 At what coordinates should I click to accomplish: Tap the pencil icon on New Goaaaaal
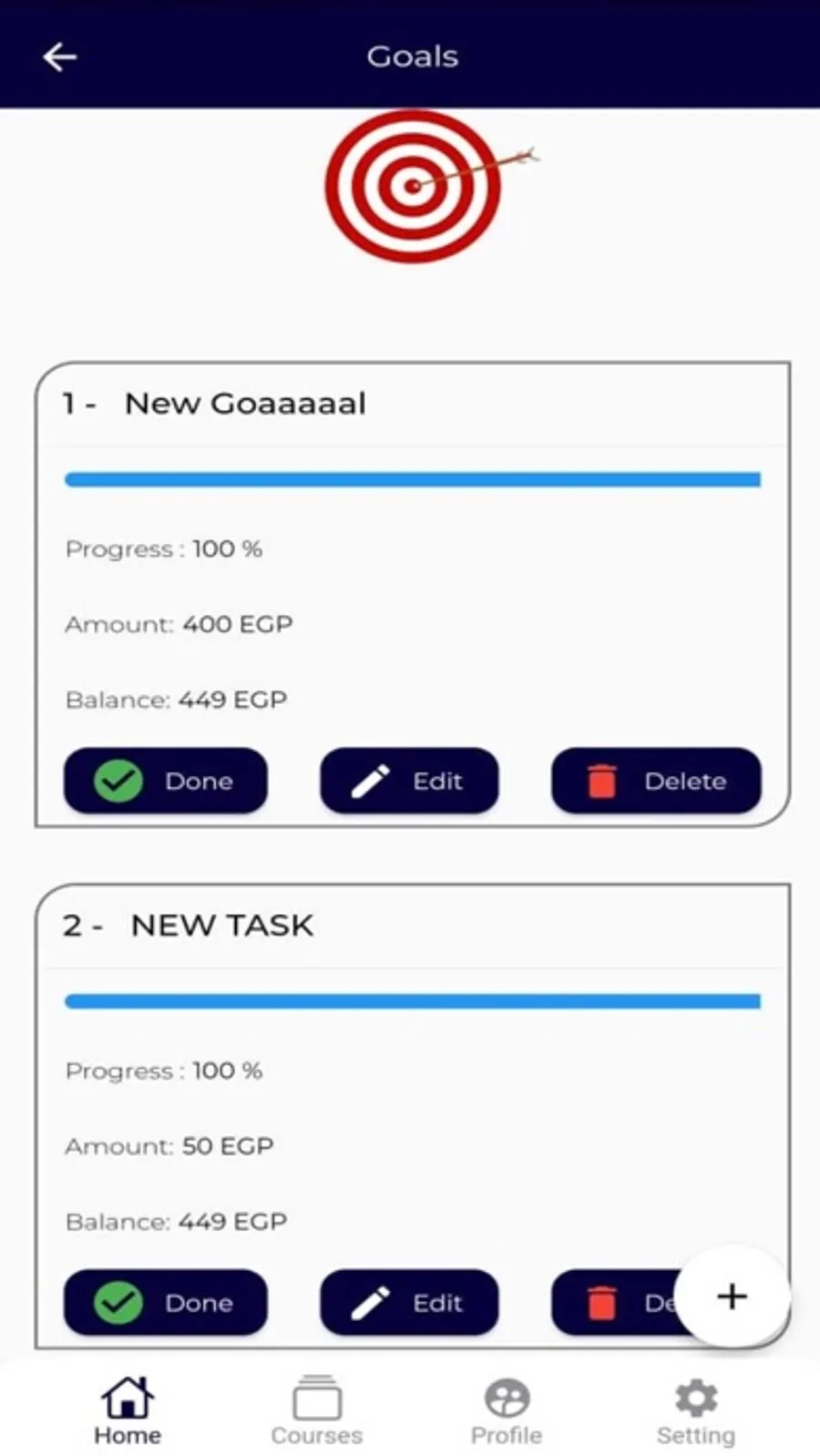[371, 781]
